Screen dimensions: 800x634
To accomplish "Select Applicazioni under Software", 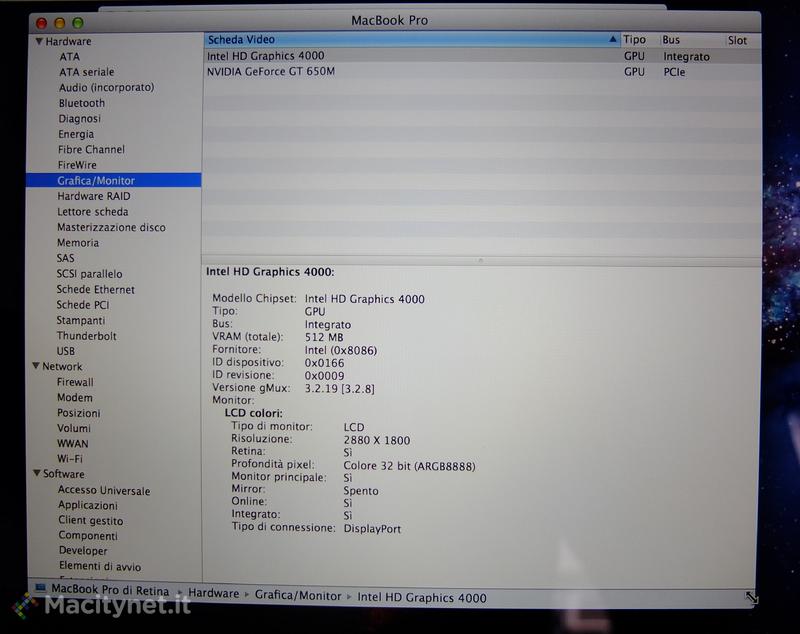I will click(88, 505).
